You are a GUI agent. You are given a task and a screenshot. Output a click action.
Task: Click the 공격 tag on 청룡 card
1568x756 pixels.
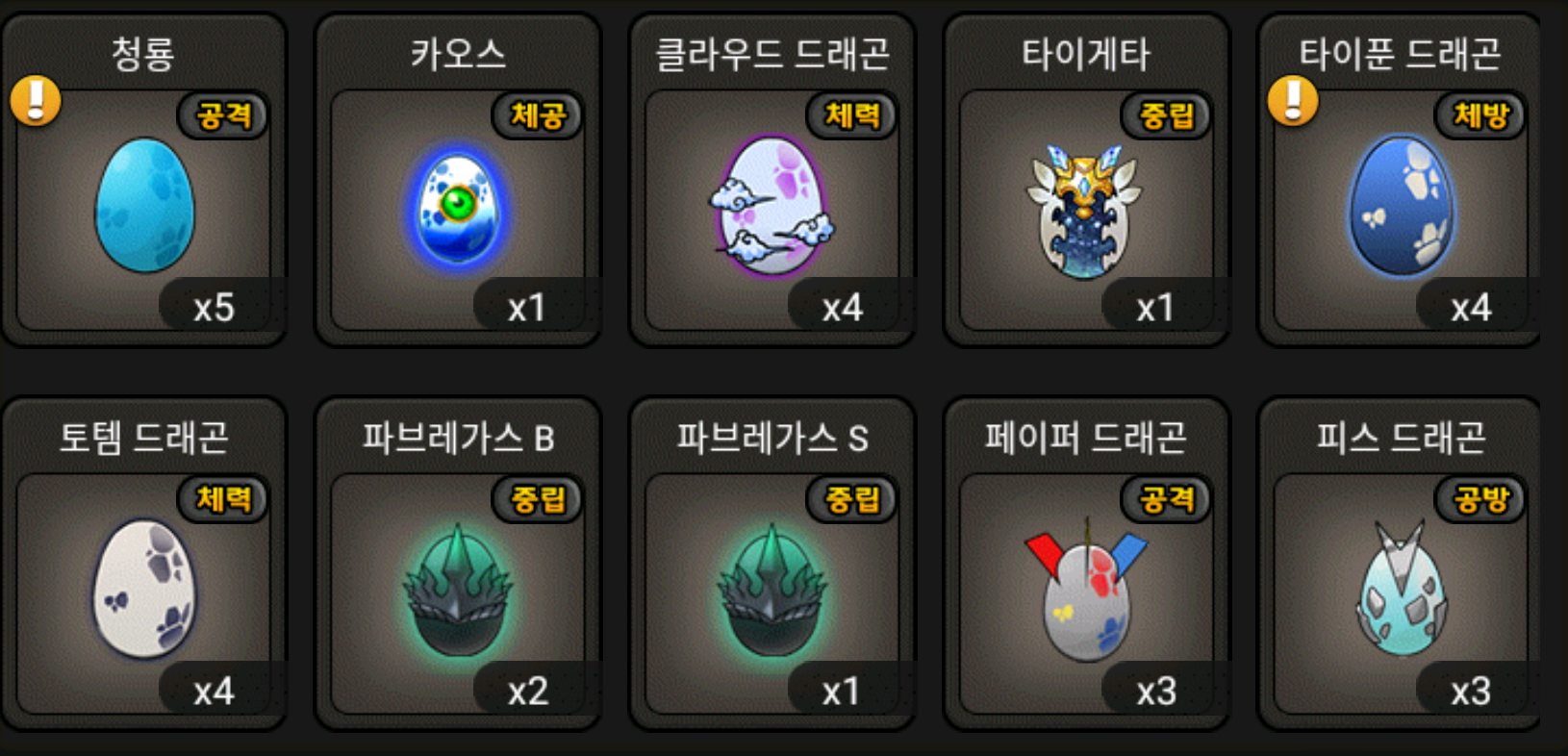(x=223, y=116)
